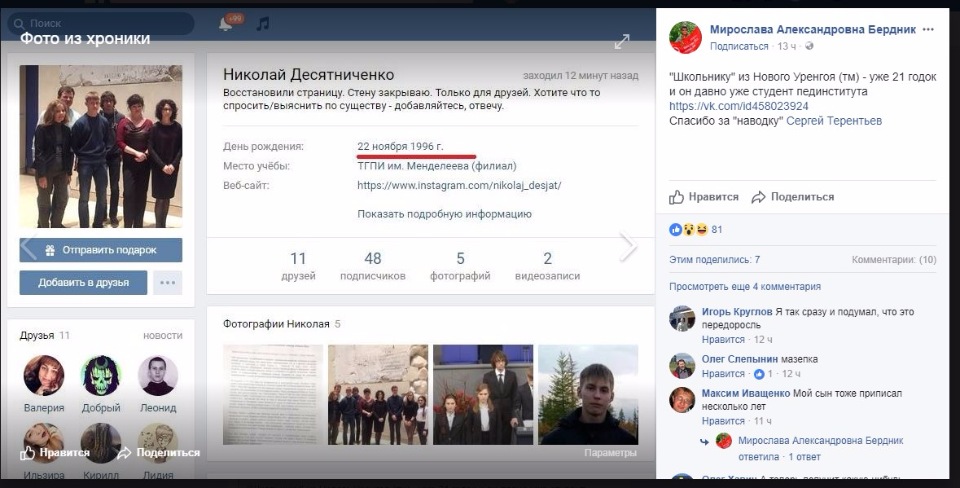Screen dimensions: 960x488
Task: Open the reply arrow thread indicator
Action: pos(705,441)
